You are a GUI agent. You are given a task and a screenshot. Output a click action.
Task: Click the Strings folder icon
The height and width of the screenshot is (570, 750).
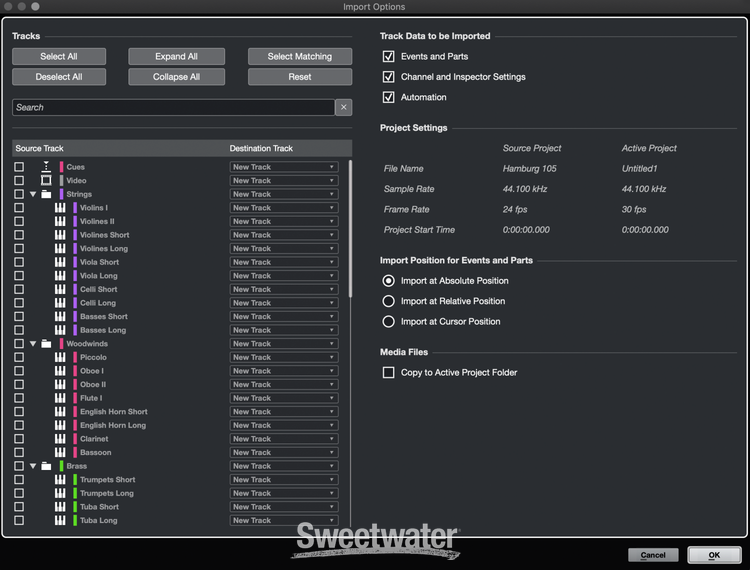[x=46, y=194]
